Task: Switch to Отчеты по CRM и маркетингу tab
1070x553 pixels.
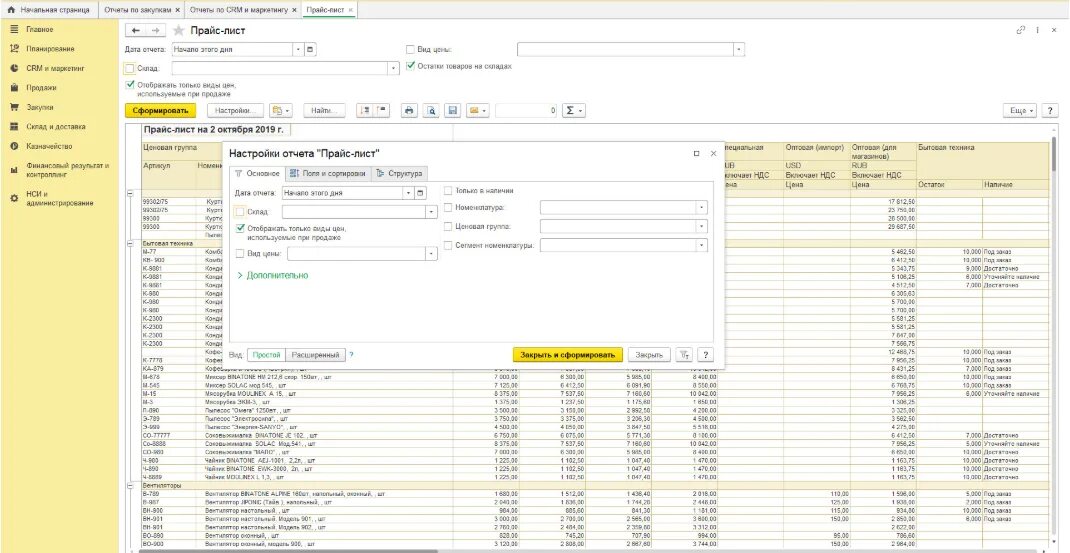Action: click(243, 10)
